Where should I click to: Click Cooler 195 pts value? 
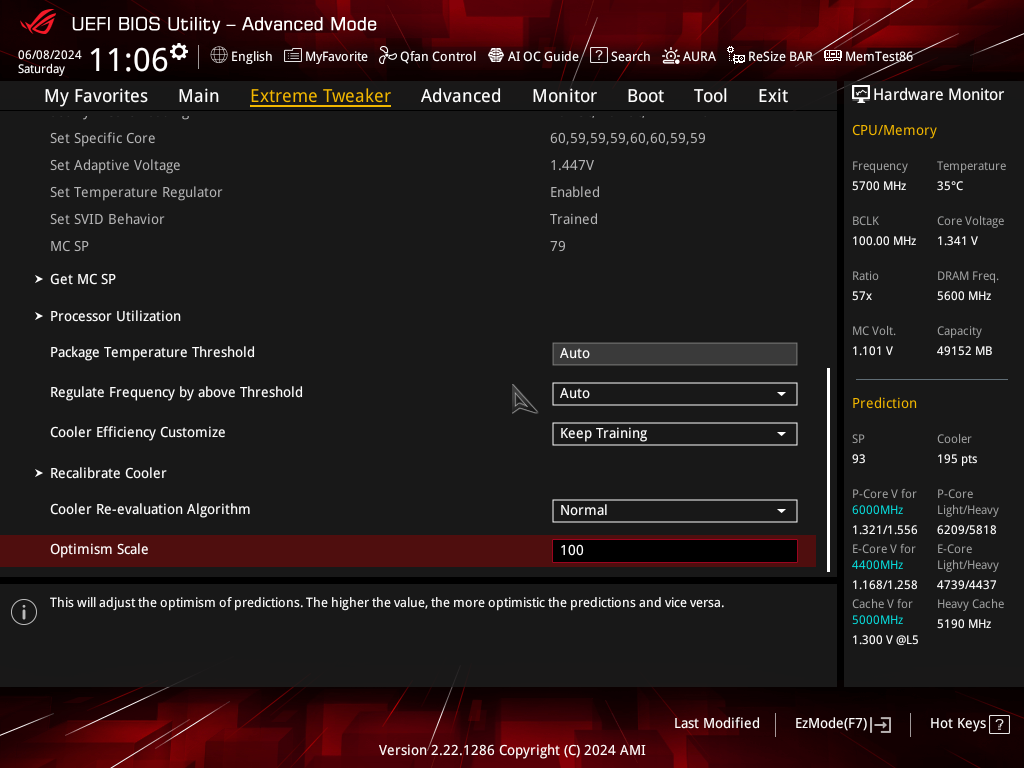click(x=957, y=459)
